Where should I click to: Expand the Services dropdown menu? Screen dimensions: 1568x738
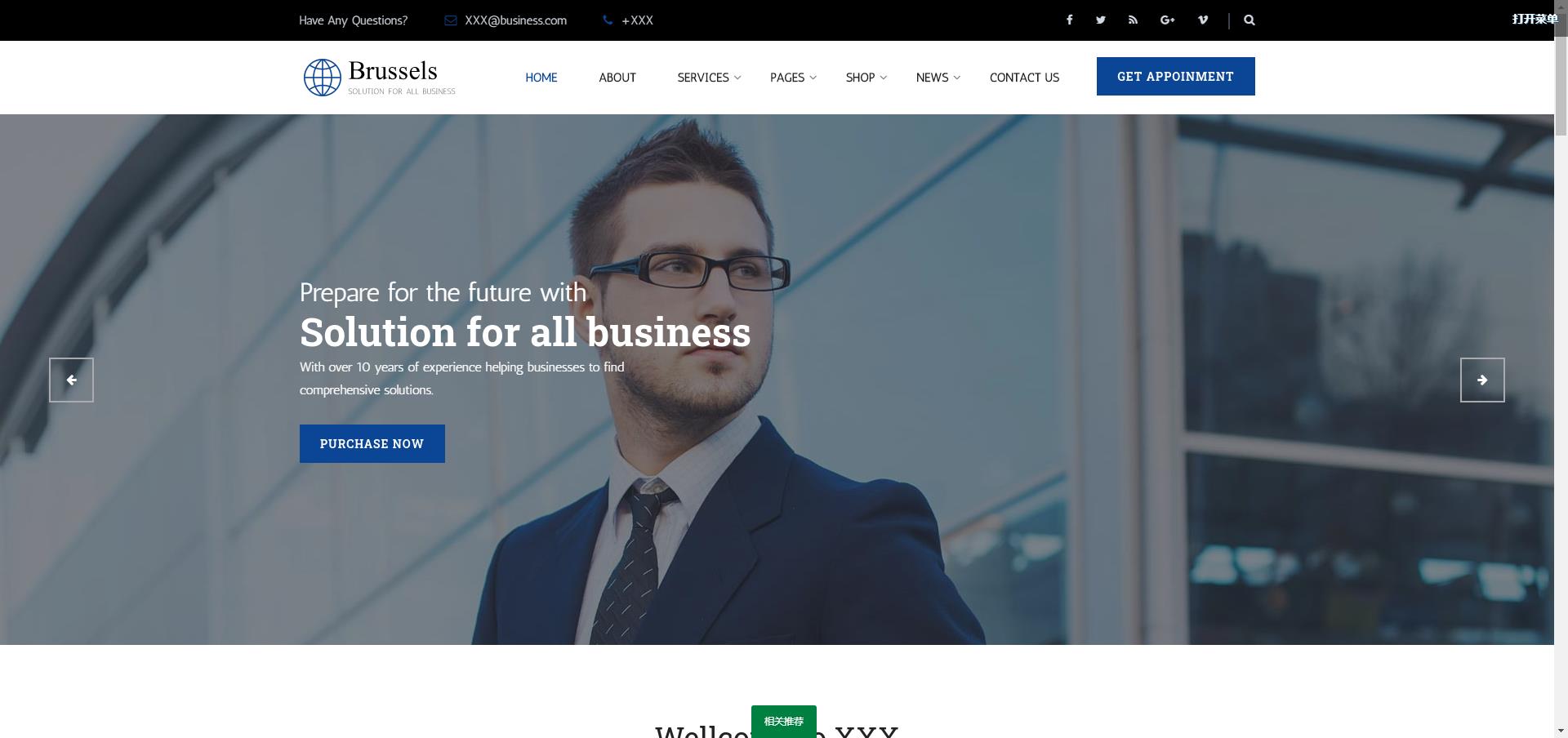(709, 77)
